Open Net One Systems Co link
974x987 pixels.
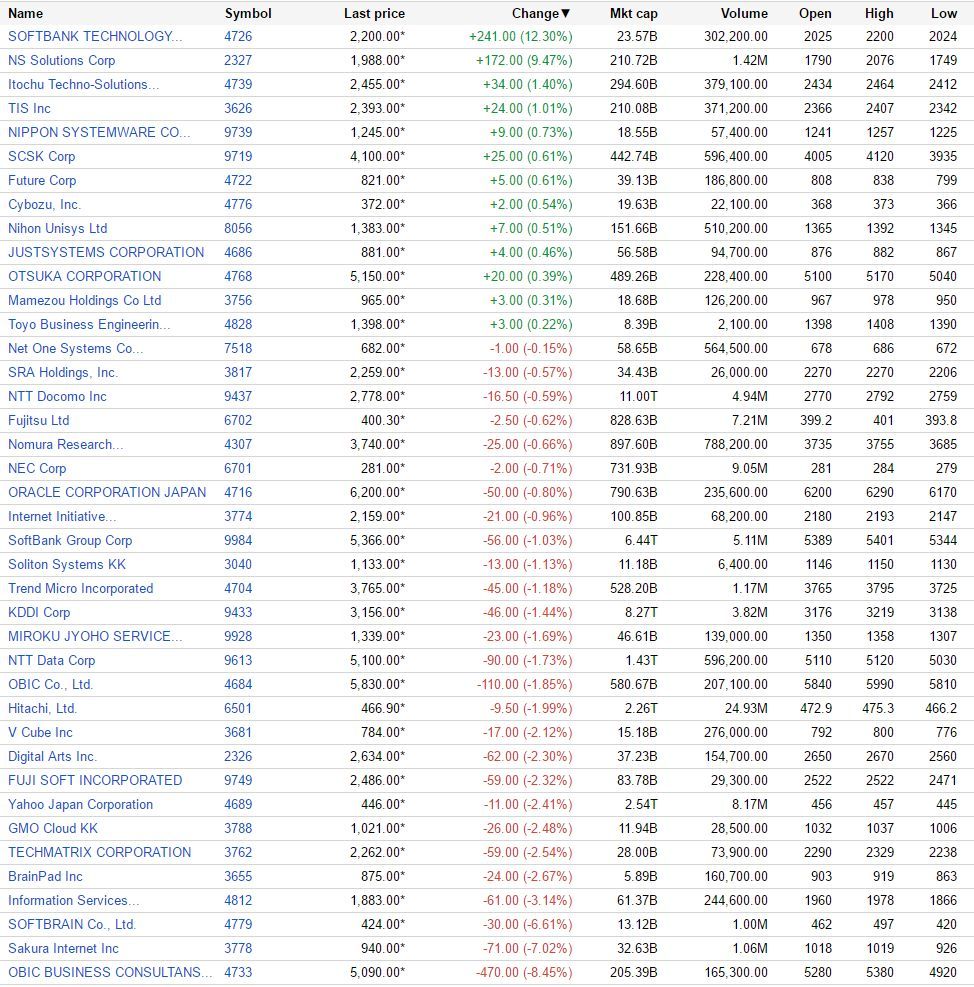click(76, 348)
